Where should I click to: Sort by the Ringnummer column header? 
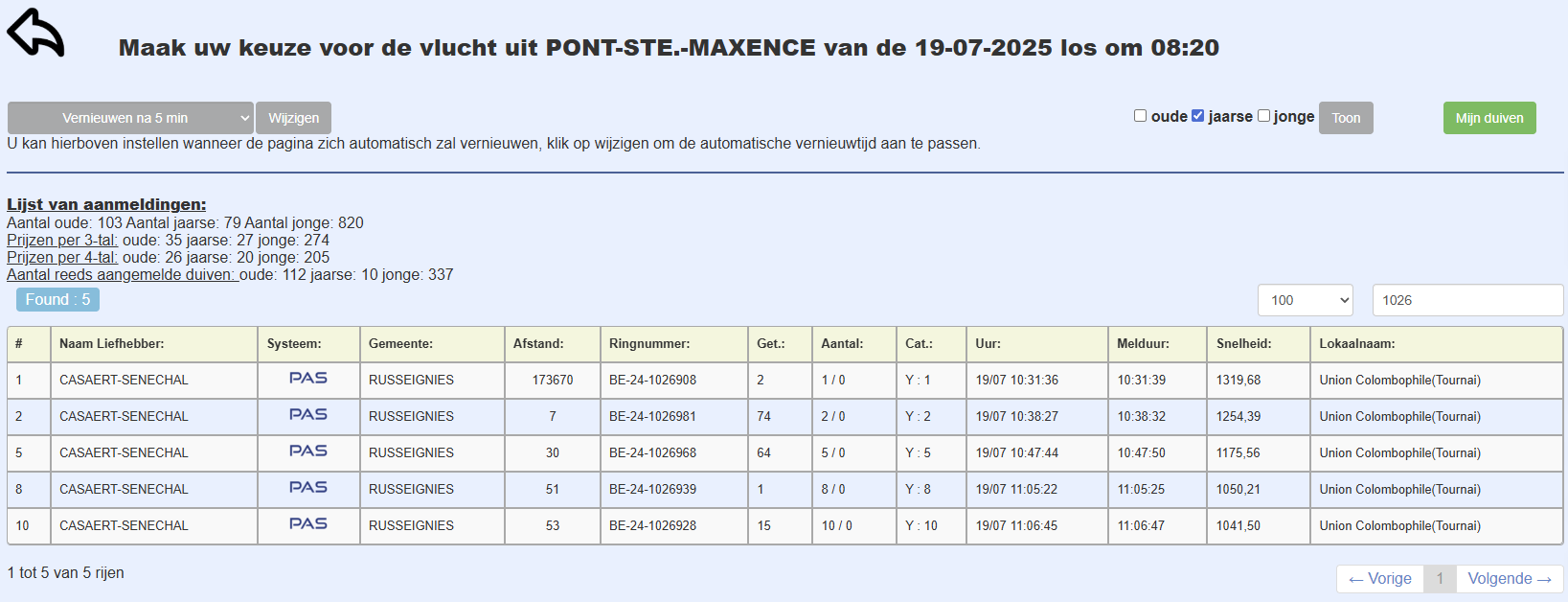click(648, 343)
